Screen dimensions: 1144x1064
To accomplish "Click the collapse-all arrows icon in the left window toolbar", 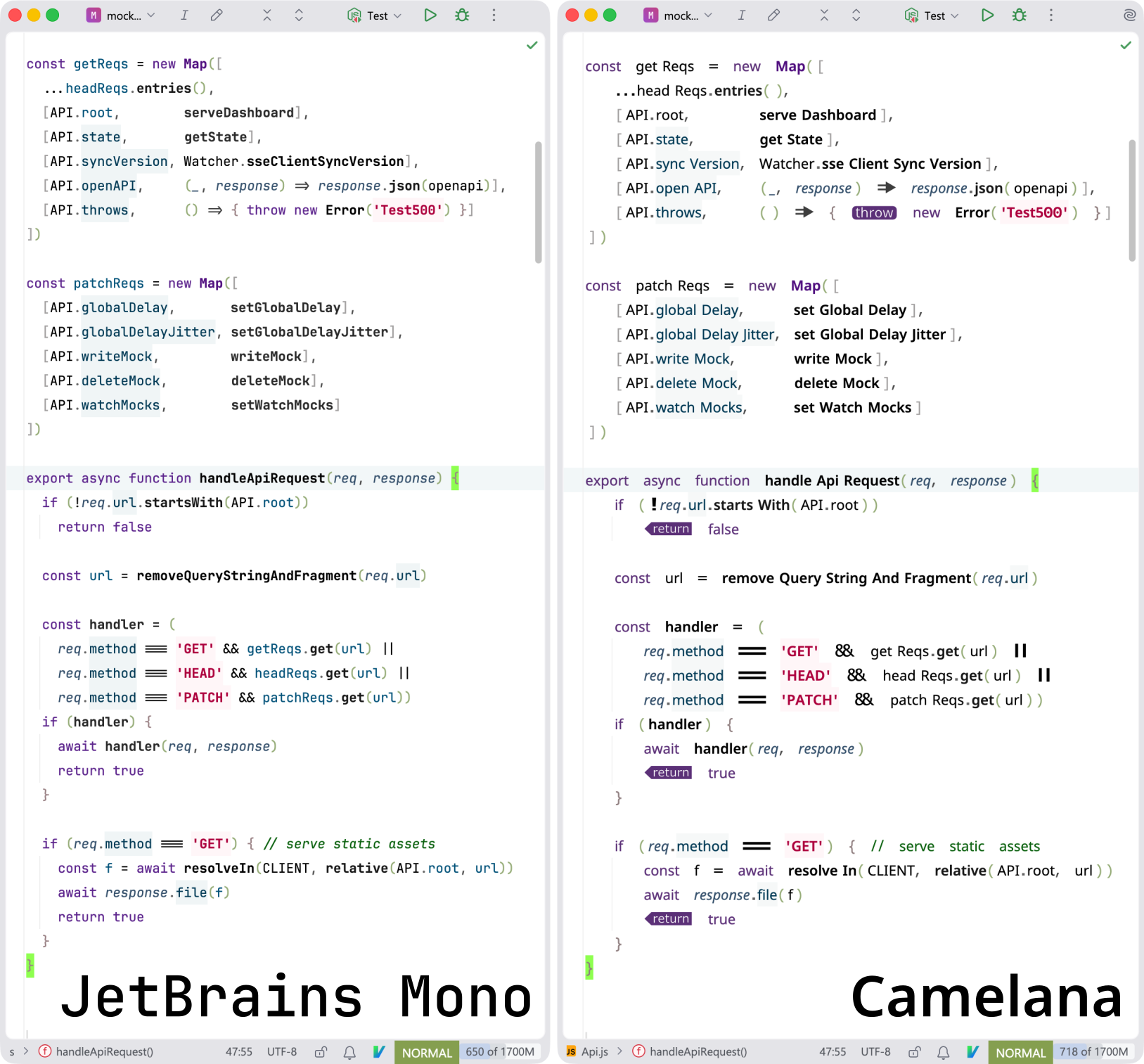I will pyautogui.click(x=267, y=15).
